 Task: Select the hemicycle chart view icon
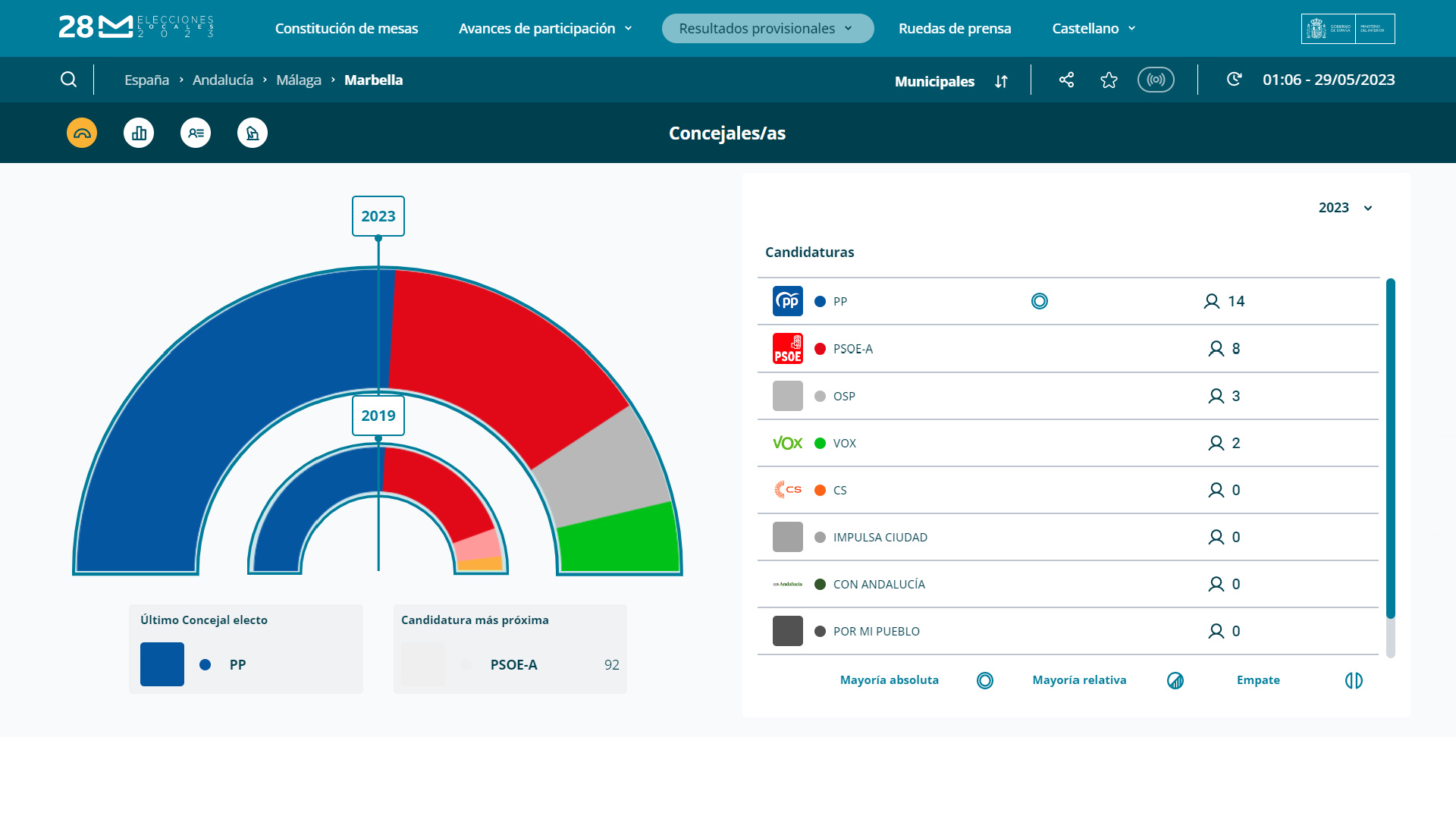[82, 133]
